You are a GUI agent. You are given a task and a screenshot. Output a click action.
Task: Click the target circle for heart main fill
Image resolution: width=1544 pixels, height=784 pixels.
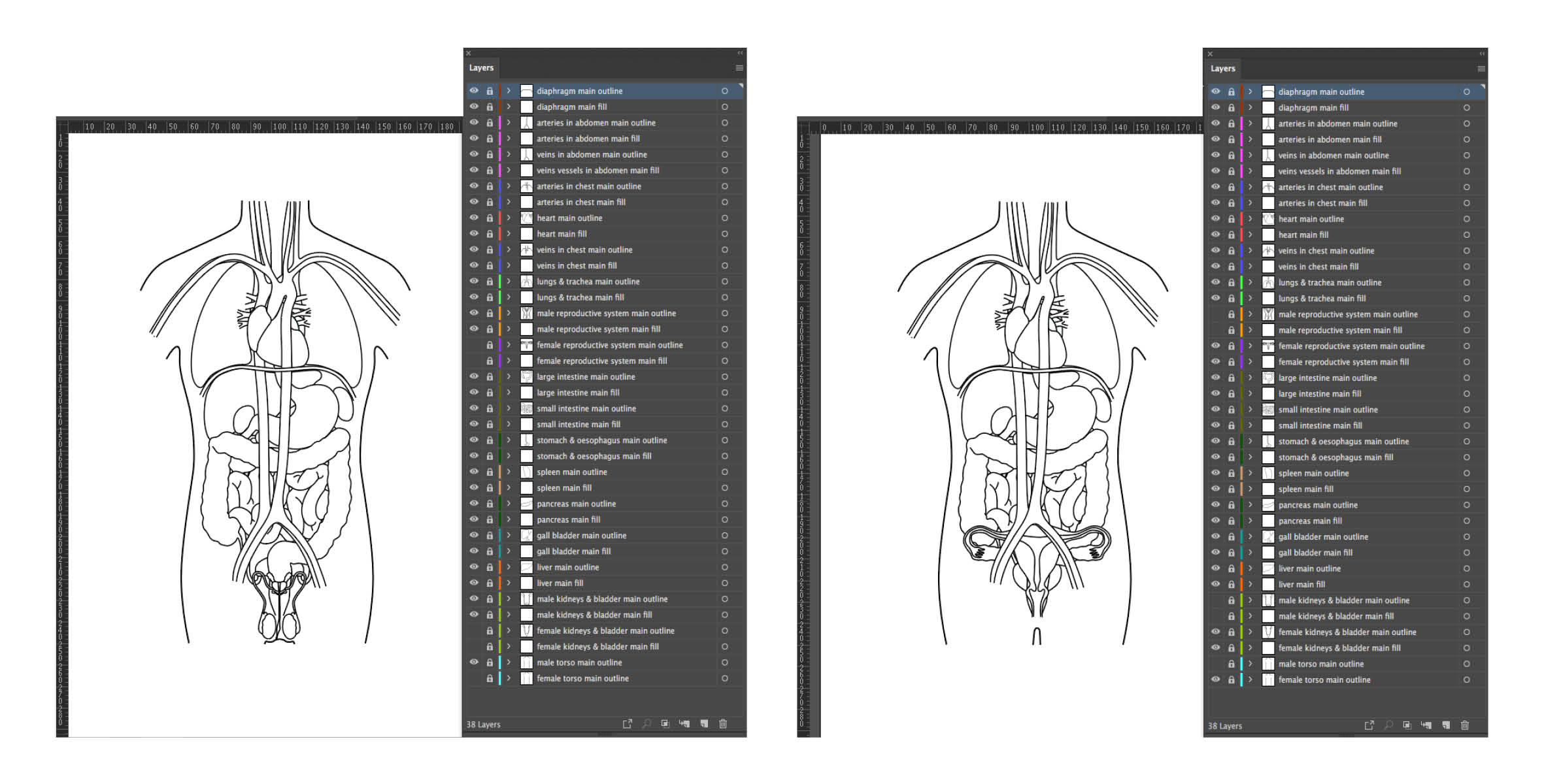(724, 234)
